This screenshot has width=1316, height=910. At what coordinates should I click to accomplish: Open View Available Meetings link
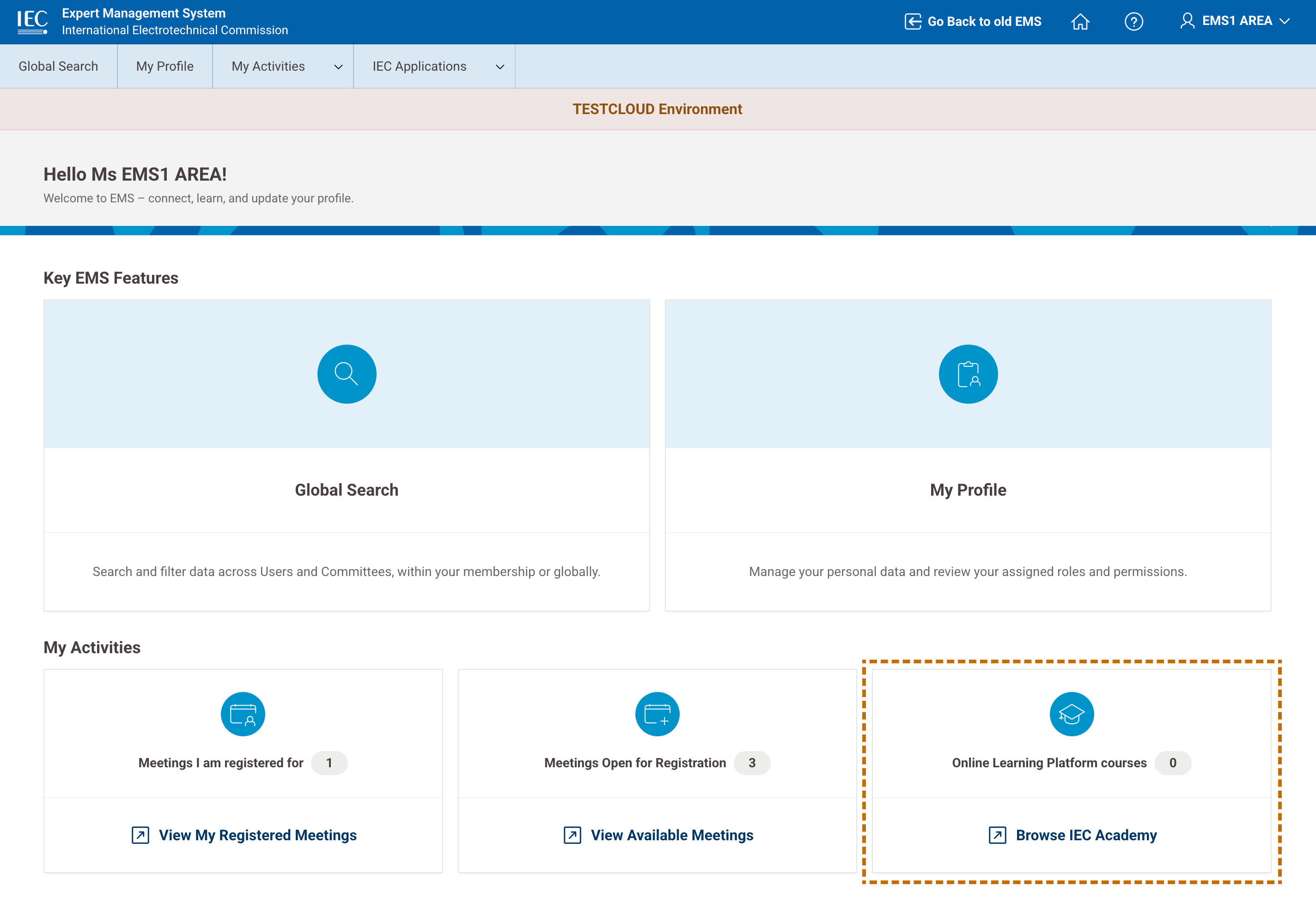pos(672,835)
